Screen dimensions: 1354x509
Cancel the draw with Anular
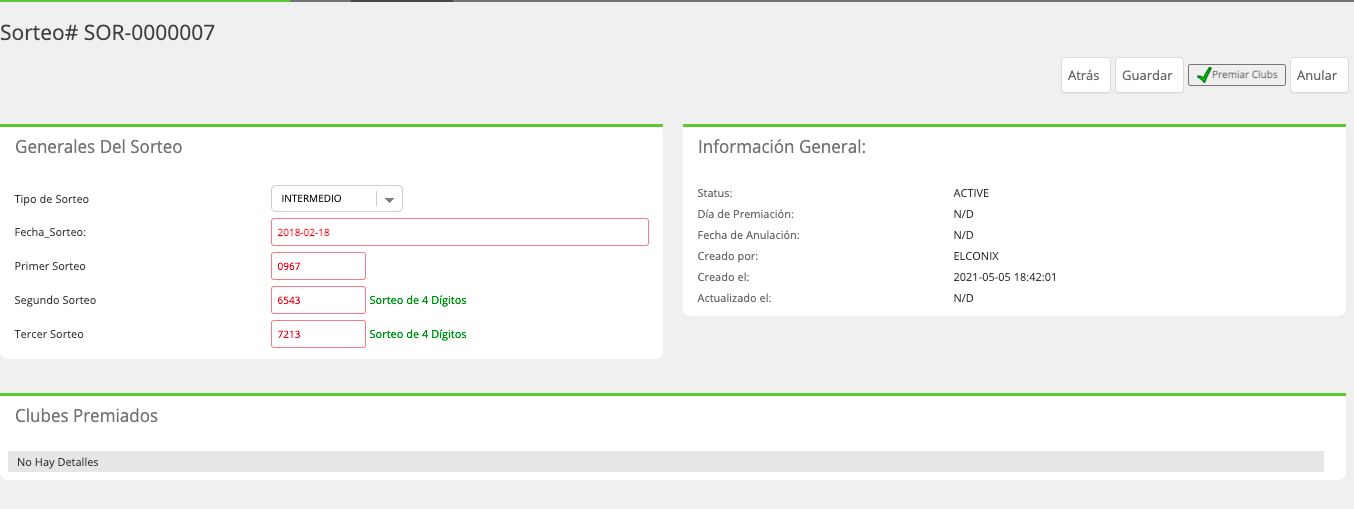[x=1318, y=75]
